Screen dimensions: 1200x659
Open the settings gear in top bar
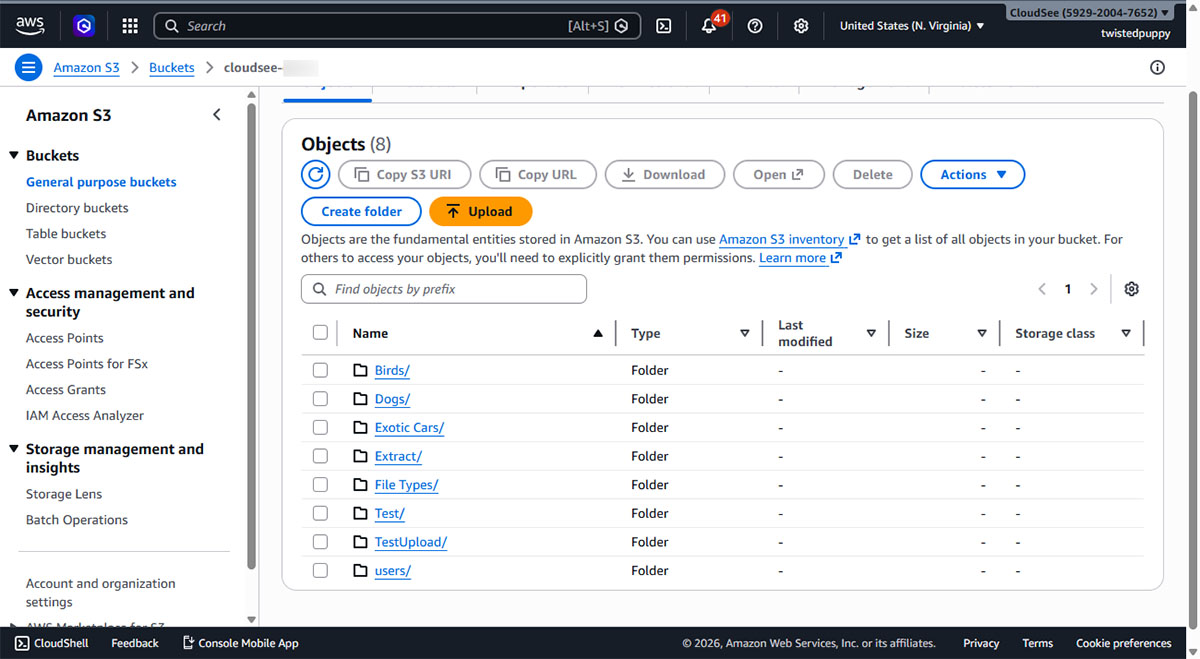click(801, 26)
